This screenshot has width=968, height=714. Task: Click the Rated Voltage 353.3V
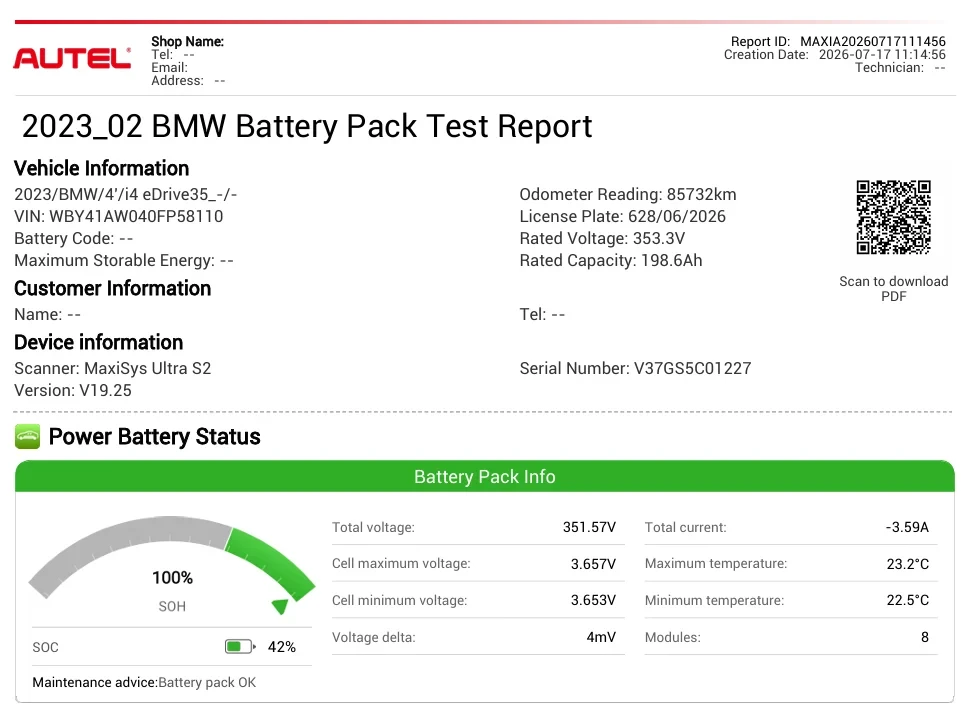pos(602,239)
